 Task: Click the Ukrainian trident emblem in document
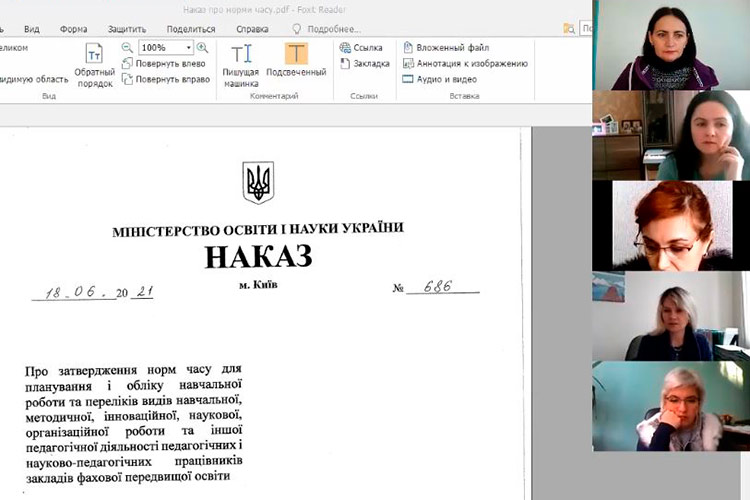tap(258, 182)
